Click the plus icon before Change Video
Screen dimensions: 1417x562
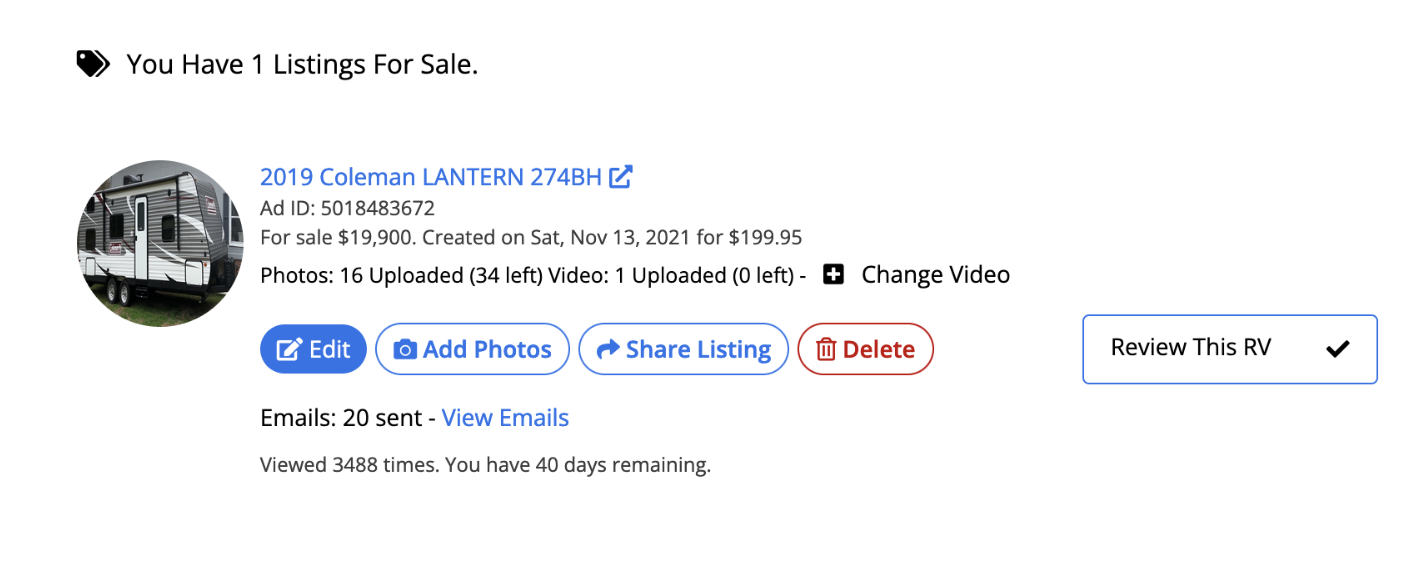[834, 274]
